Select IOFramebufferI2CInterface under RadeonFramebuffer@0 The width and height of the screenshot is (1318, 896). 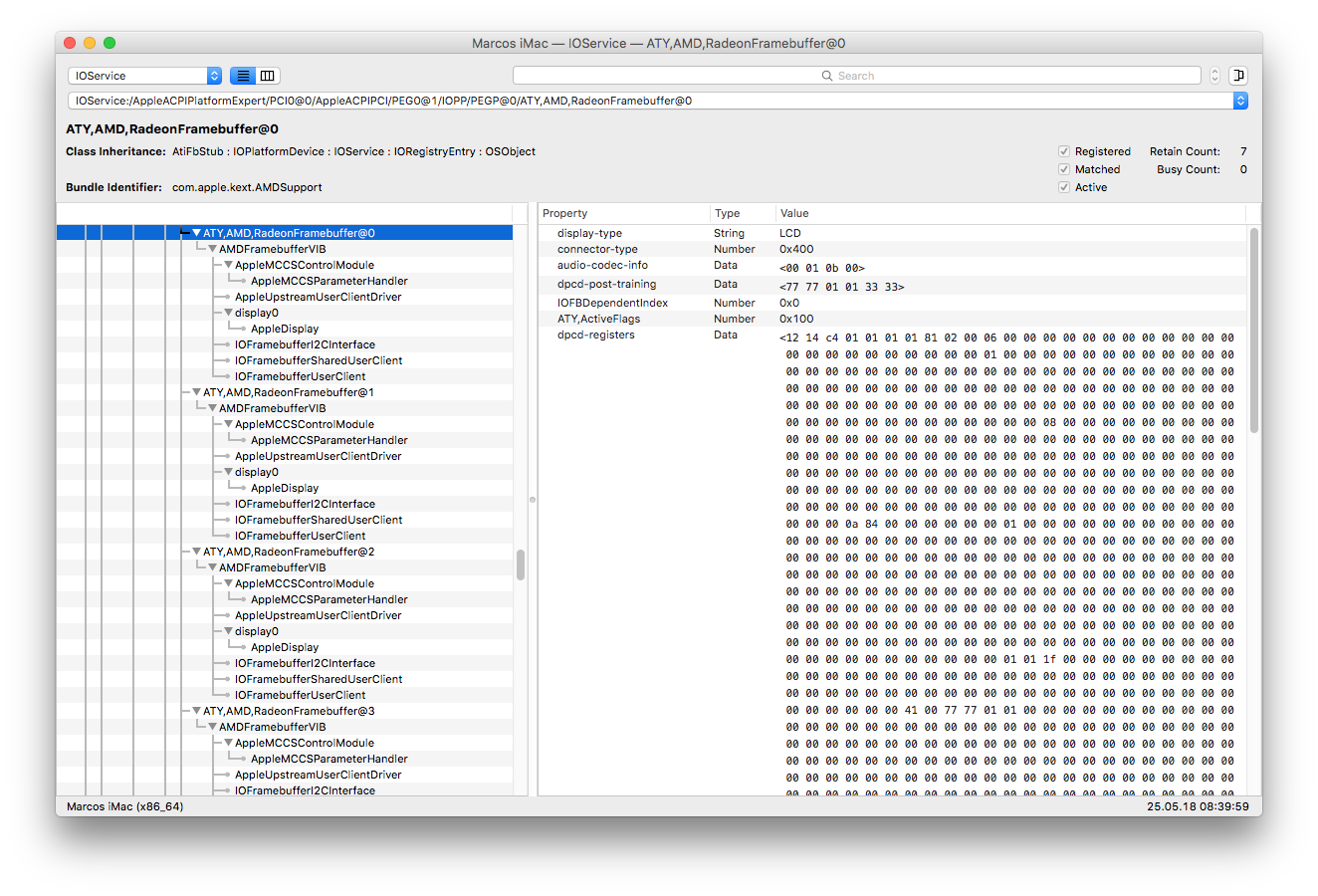305,344
